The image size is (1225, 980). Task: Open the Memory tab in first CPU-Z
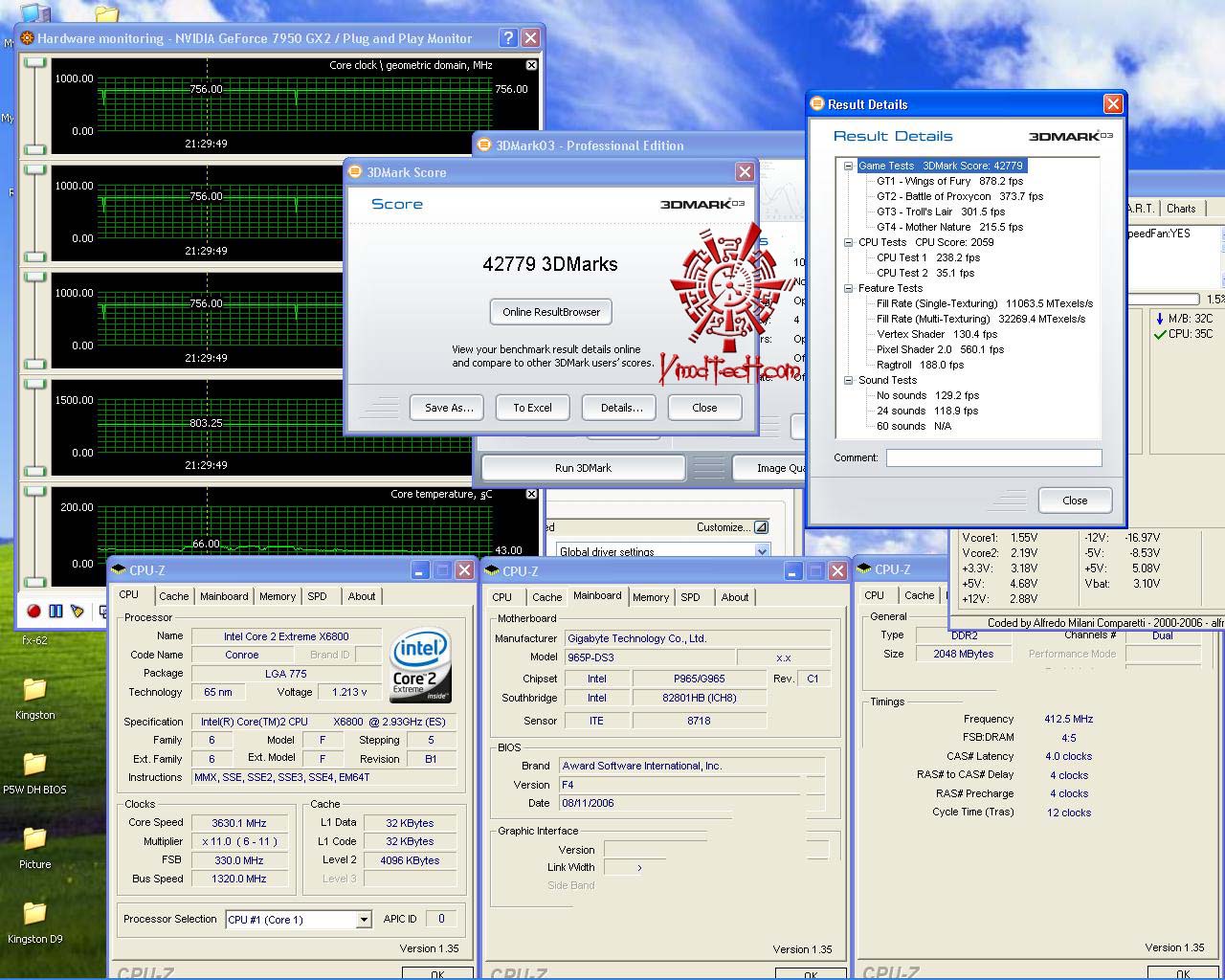pos(278,596)
